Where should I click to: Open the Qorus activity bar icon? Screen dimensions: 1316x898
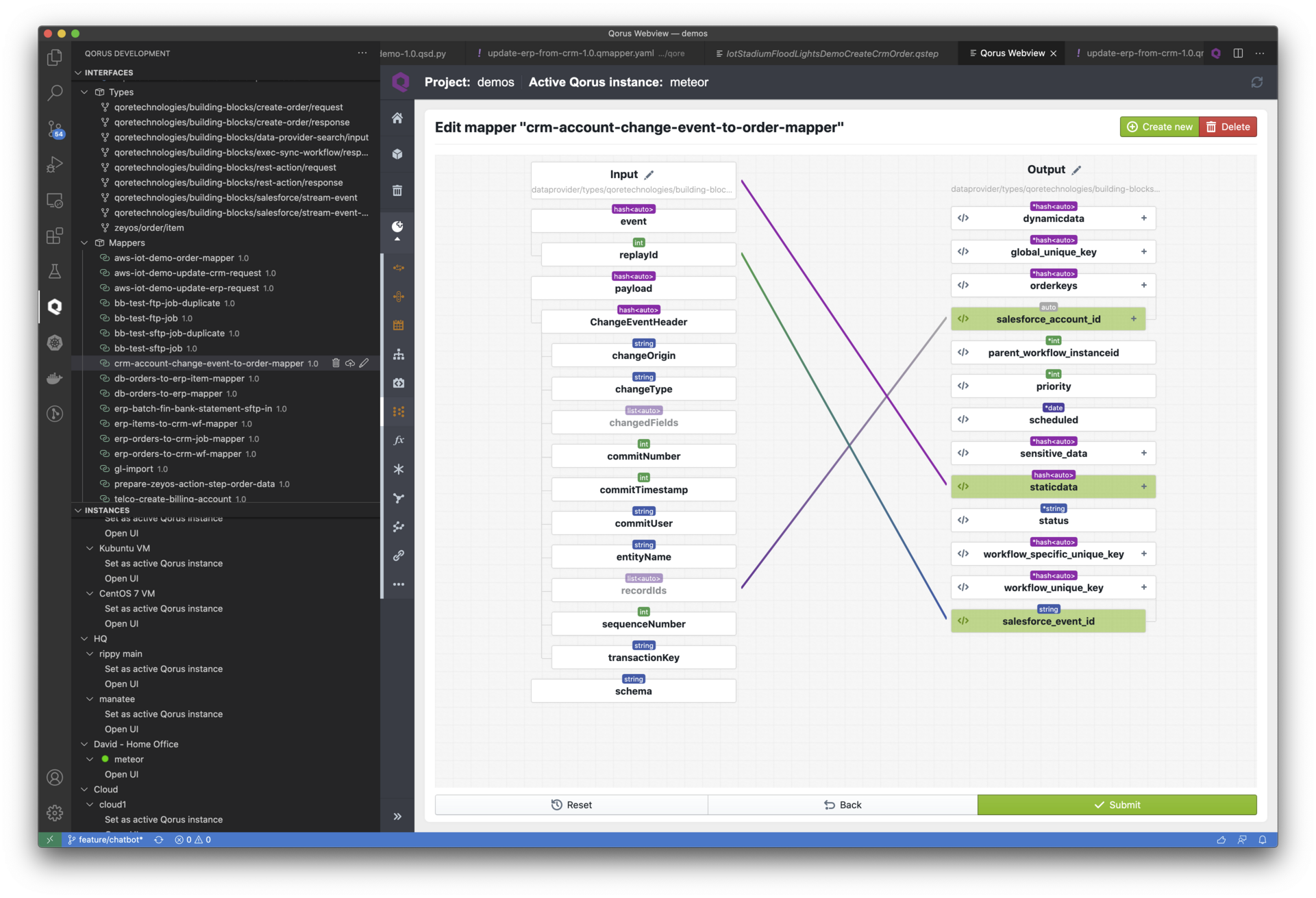point(55,307)
